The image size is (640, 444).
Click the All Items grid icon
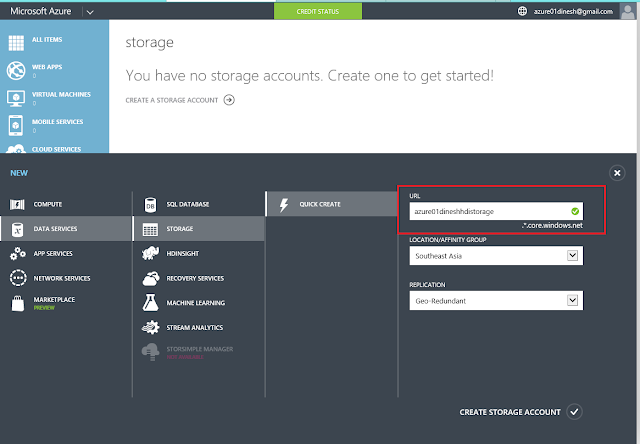click(x=16, y=43)
